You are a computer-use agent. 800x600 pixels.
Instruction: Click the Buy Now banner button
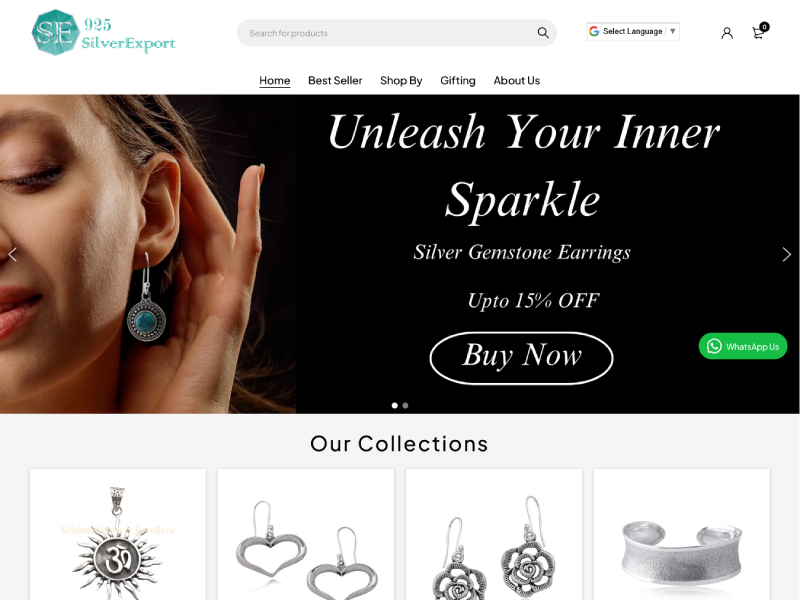[521, 358]
